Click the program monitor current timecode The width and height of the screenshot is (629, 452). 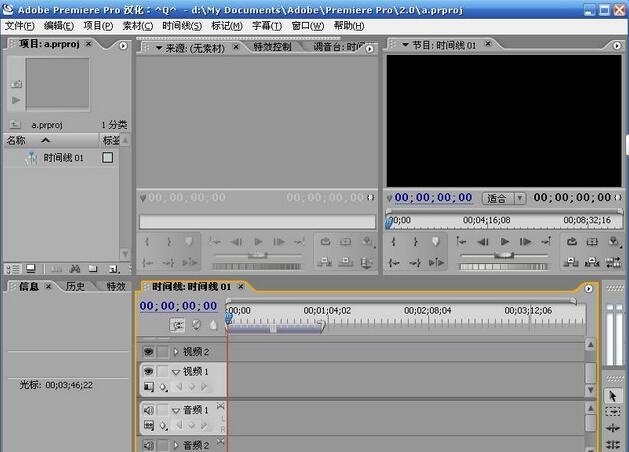tap(433, 197)
